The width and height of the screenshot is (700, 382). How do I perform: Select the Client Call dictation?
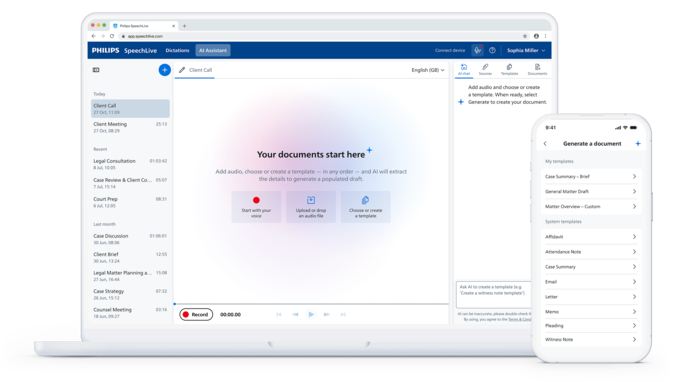tap(130, 108)
